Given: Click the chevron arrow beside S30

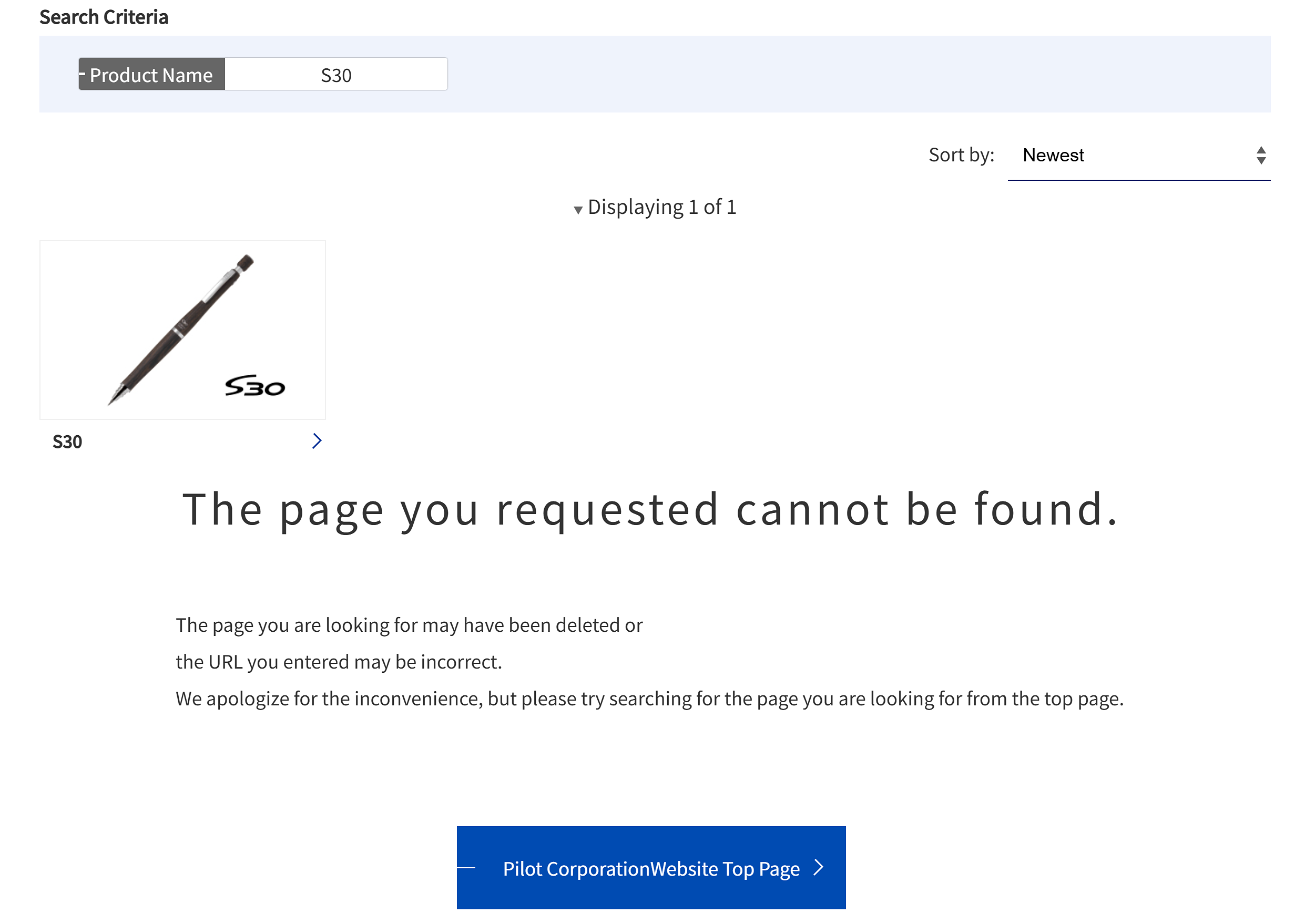Looking at the screenshot, I should [x=317, y=441].
